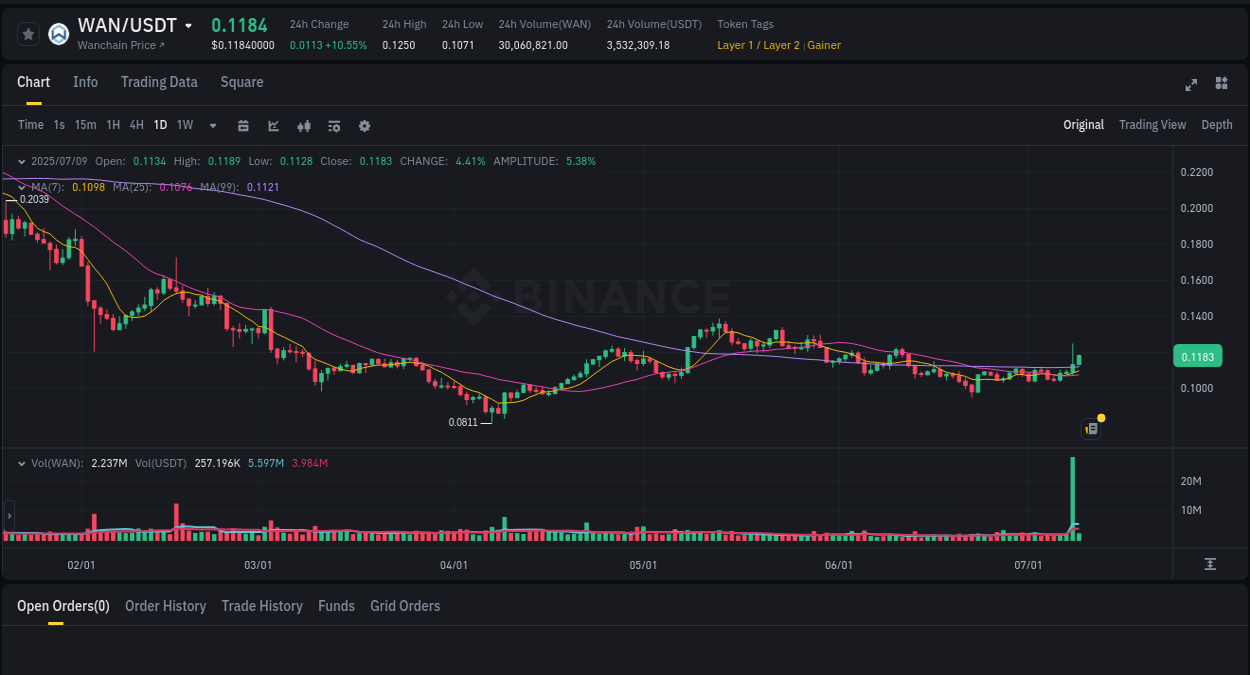1250x675 pixels.
Task: Open the extra timeframes dropdown arrow
Action: click(x=212, y=125)
